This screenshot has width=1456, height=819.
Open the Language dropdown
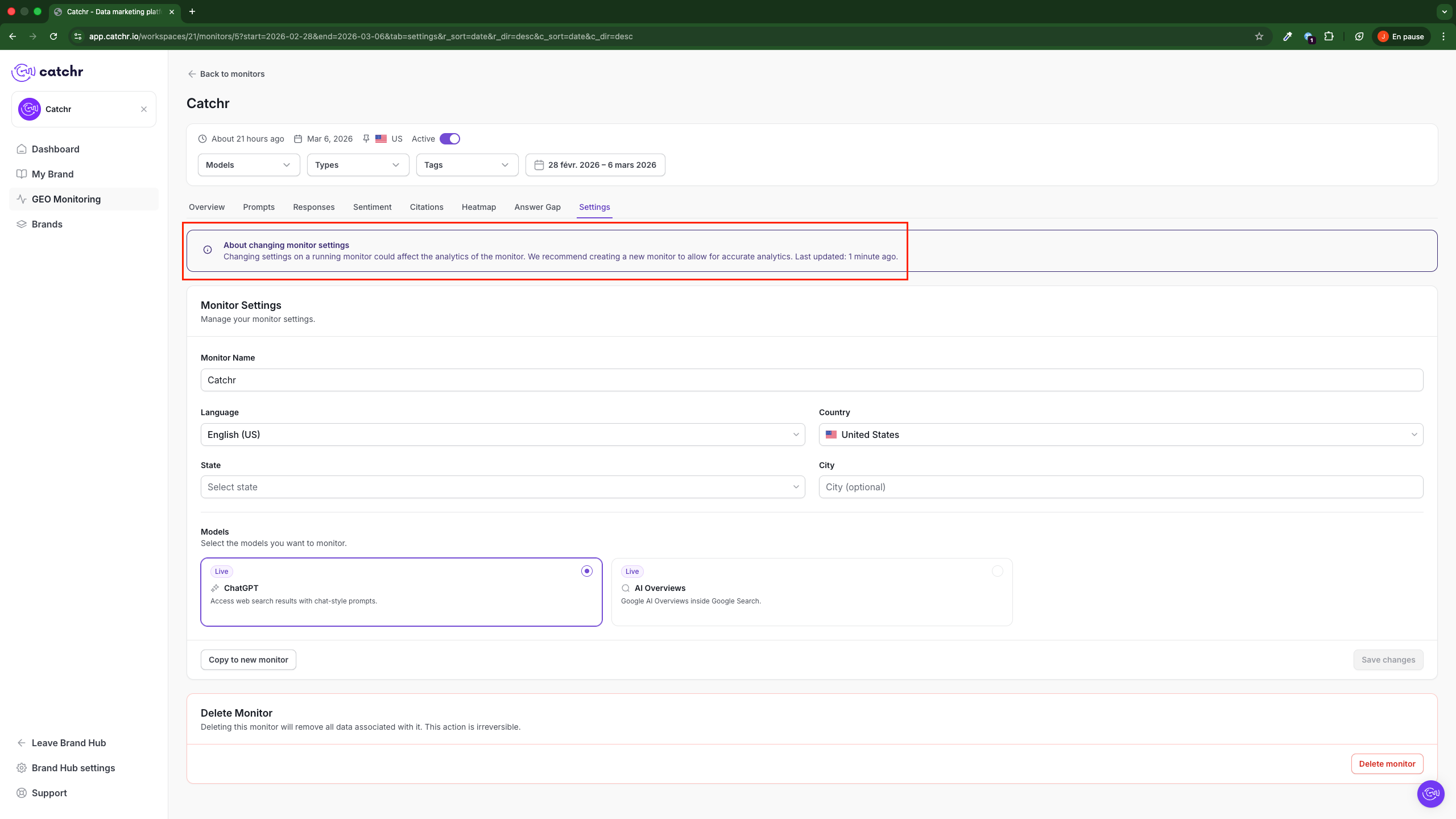[502, 435]
